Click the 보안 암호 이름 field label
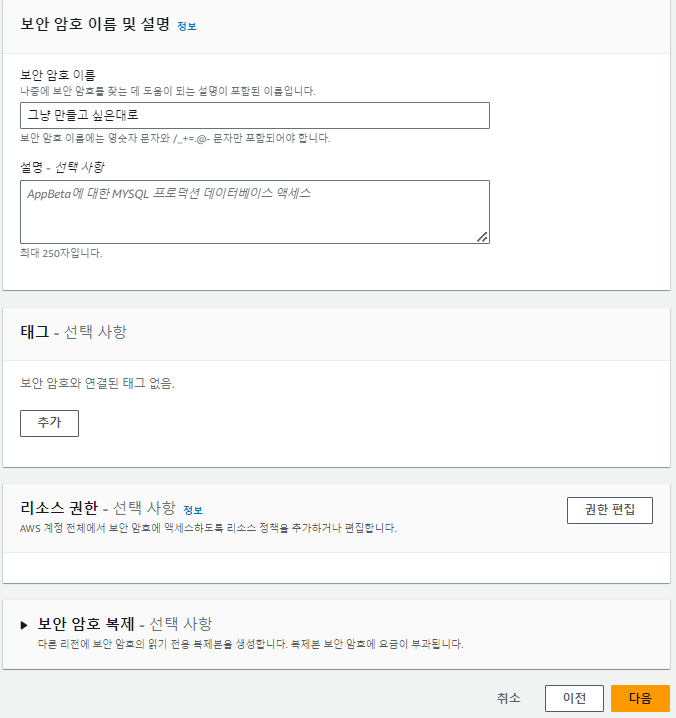 pyautogui.click(x=58, y=75)
